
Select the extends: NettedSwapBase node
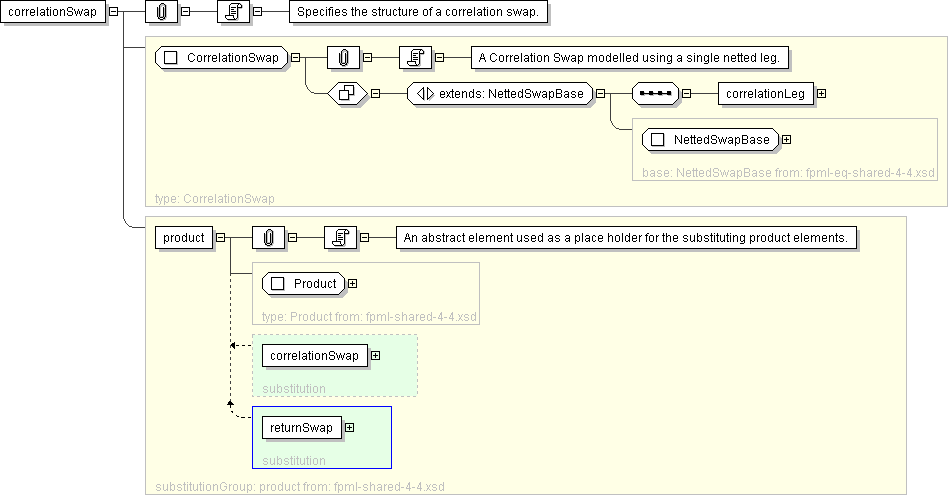(500, 94)
